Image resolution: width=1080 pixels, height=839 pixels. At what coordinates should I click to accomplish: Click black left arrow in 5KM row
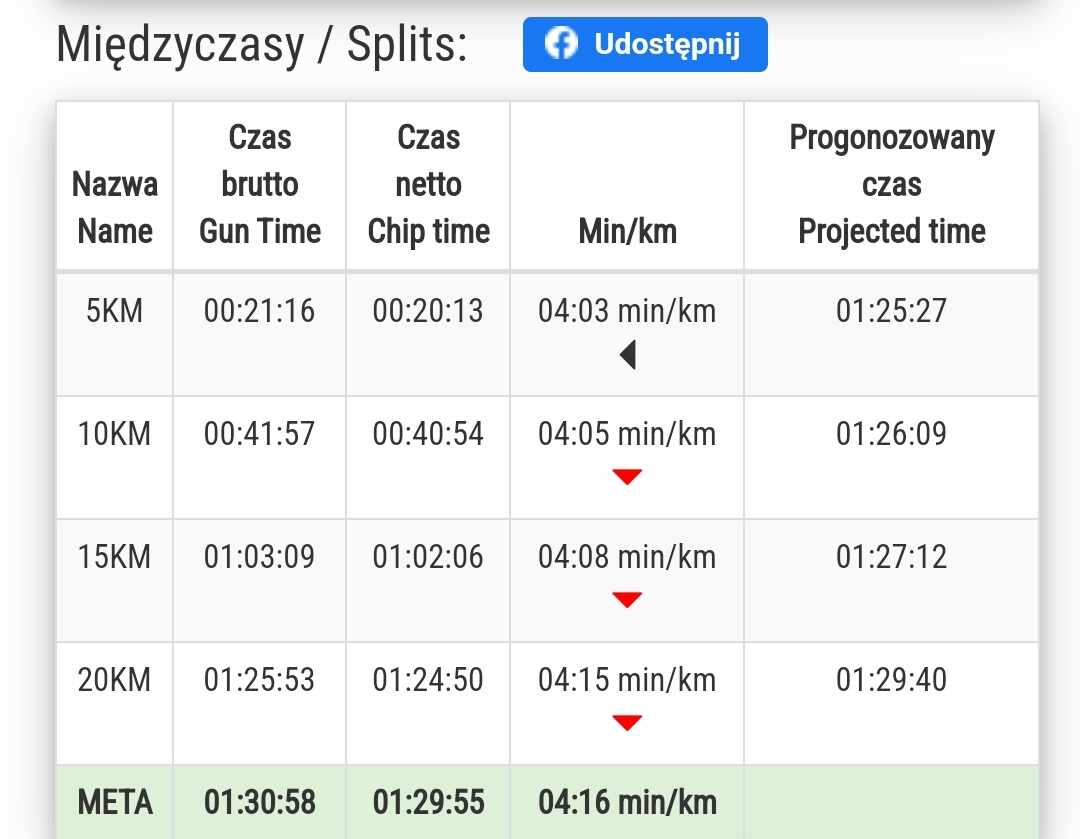click(x=627, y=355)
